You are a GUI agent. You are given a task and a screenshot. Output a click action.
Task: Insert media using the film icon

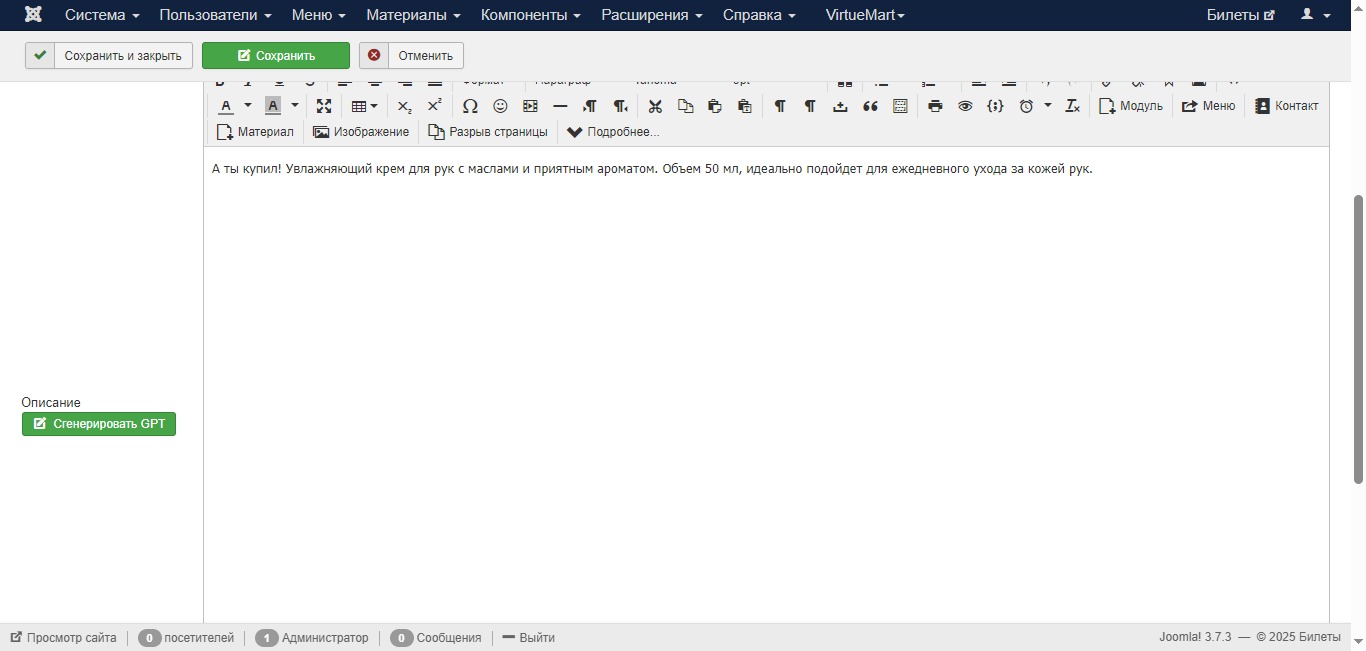530,106
